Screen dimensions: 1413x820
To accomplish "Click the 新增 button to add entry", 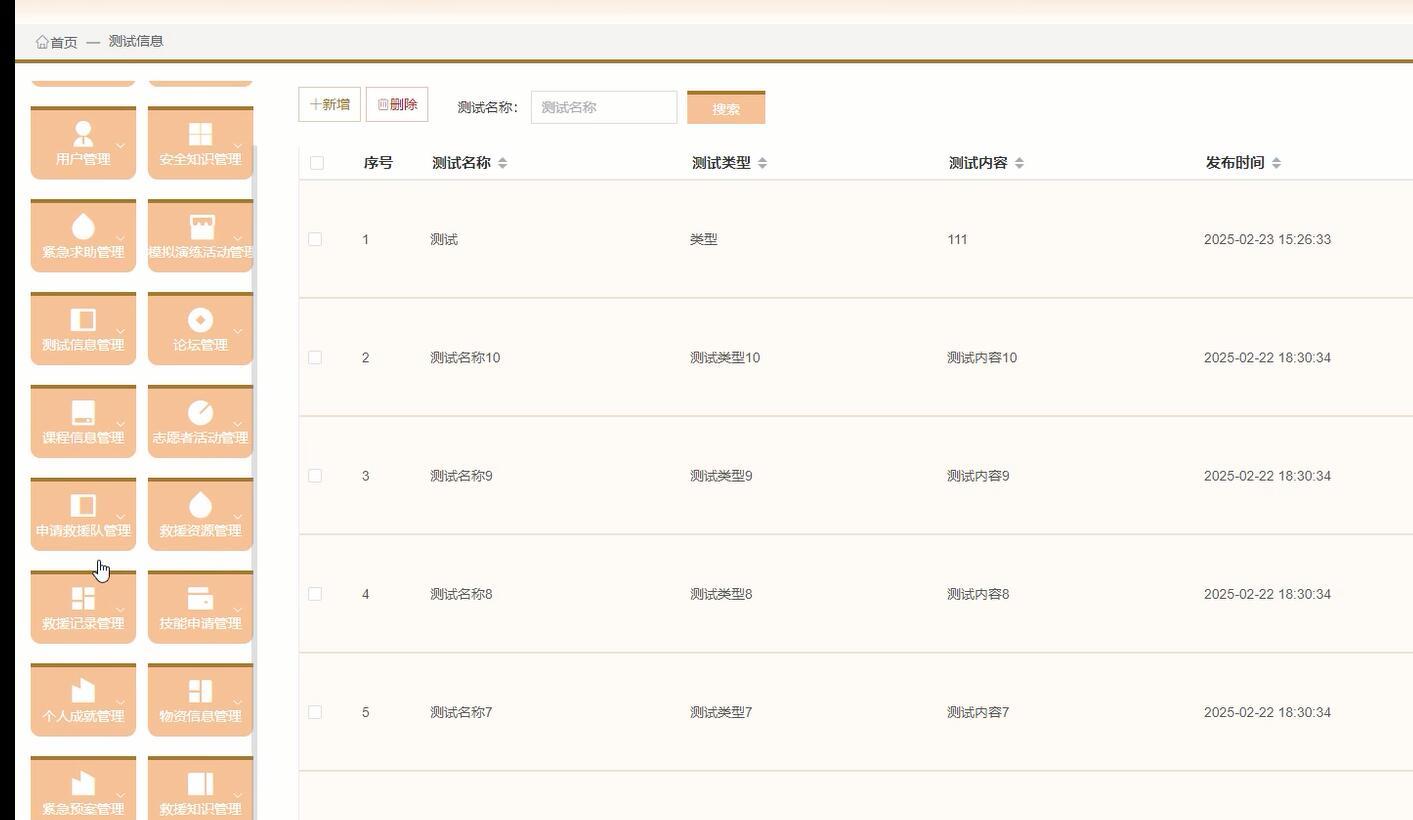I will coord(328,103).
